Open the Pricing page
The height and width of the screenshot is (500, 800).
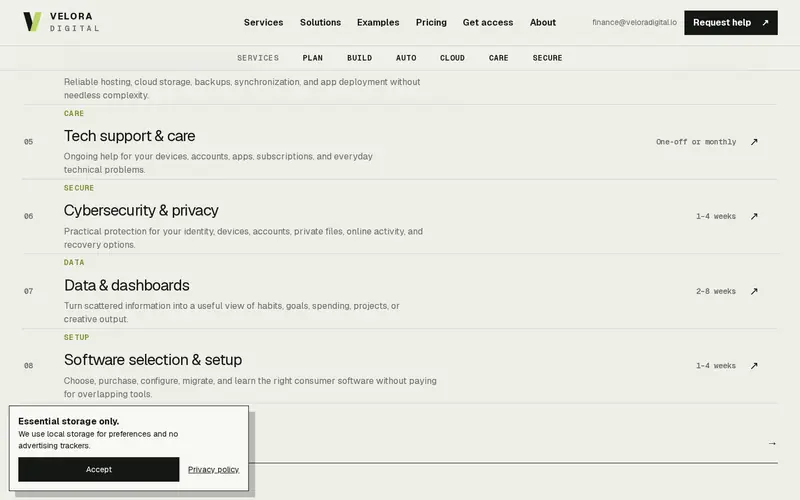coord(431,22)
